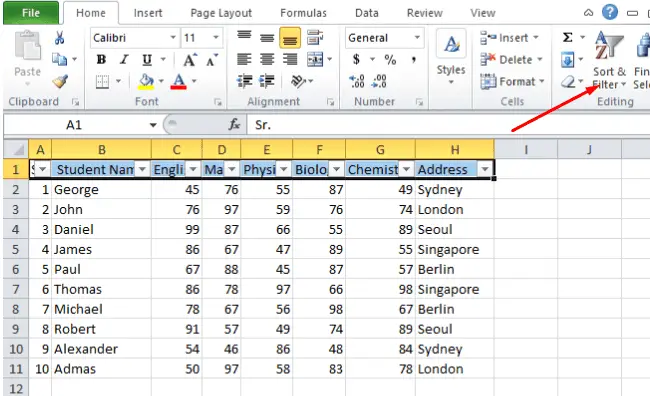
Task: Open the Calibri font name dropdown
Action: (x=173, y=38)
